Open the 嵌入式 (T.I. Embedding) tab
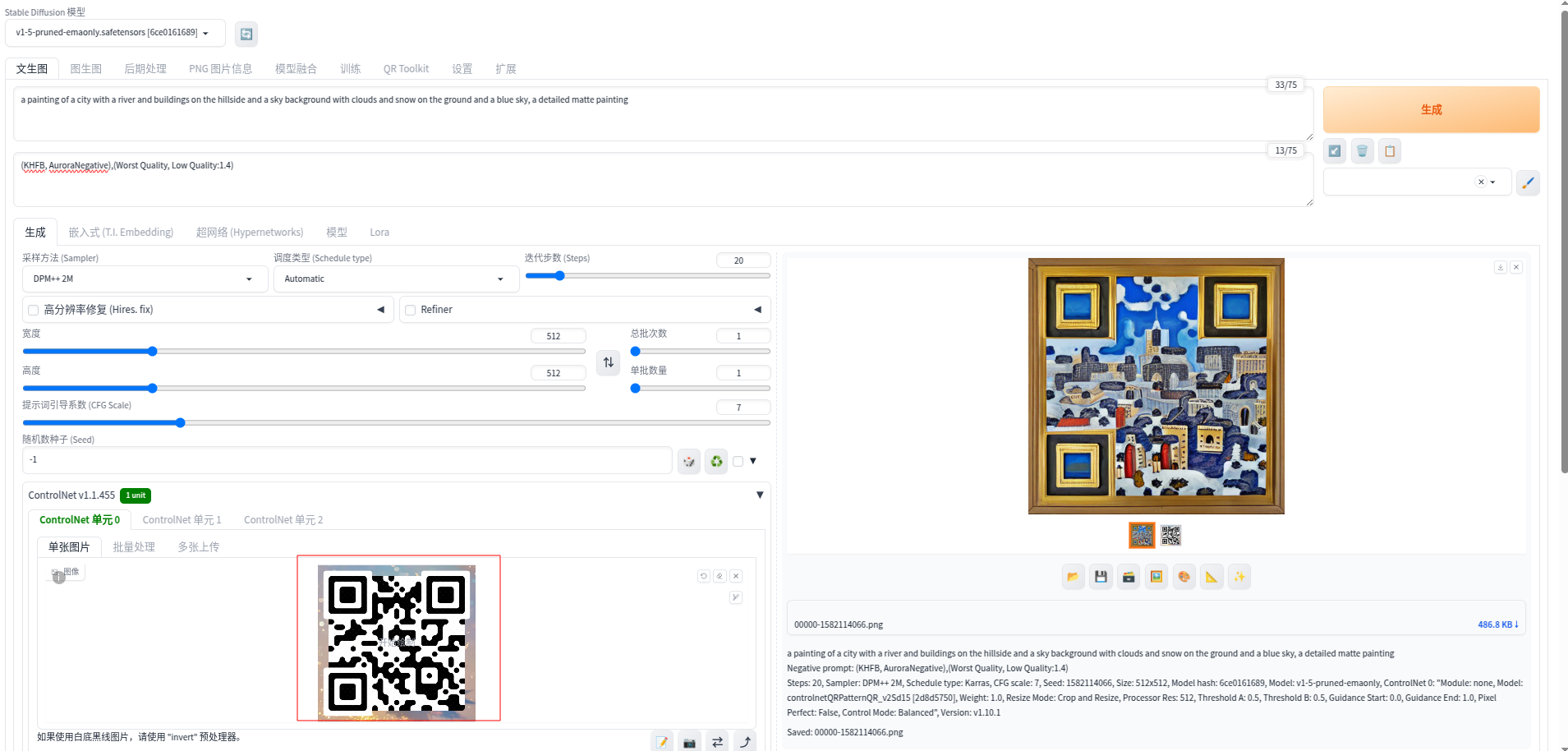The width and height of the screenshot is (1568, 751). click(121, 233)
